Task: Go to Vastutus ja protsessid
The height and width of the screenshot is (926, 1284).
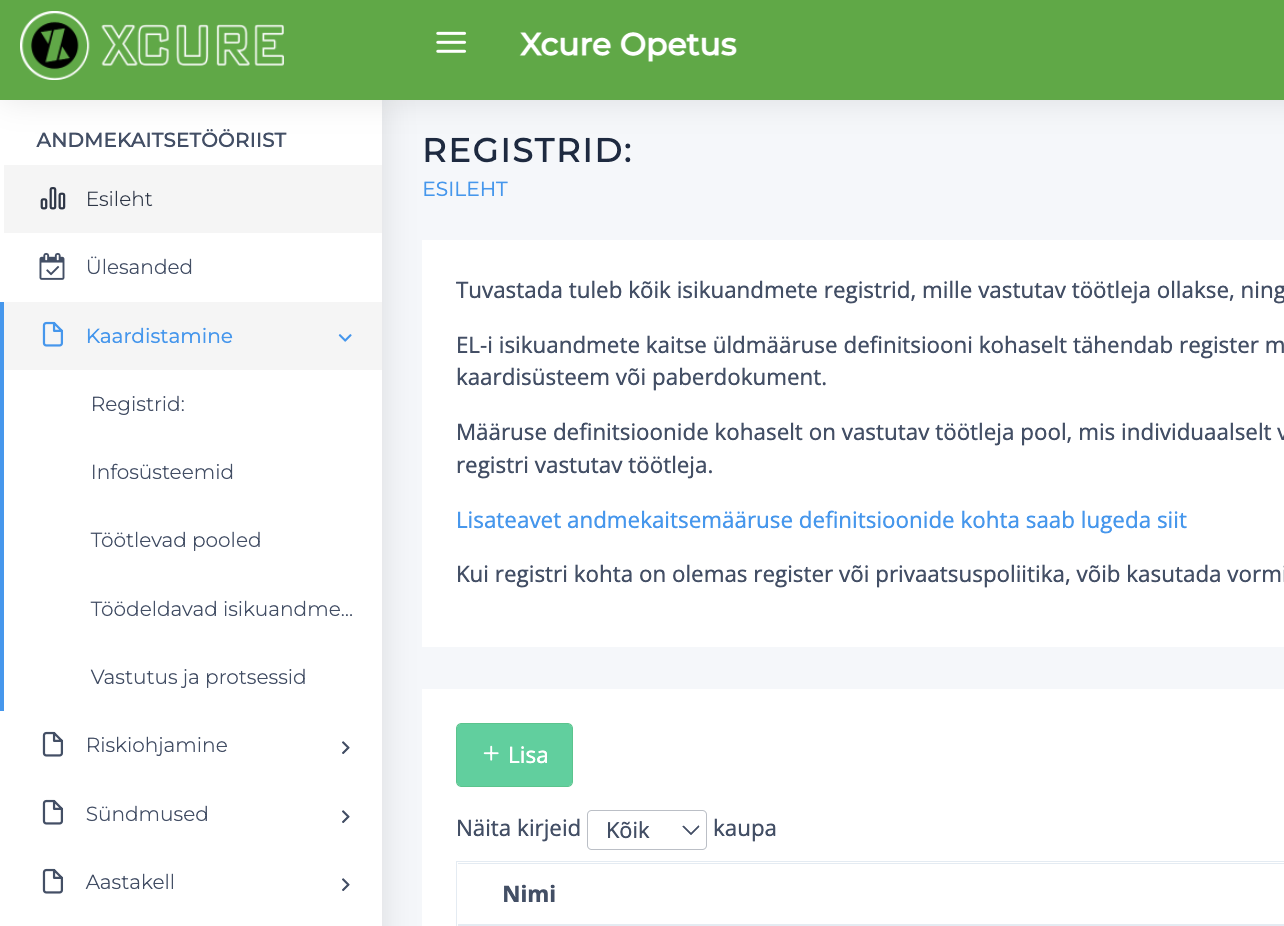Action: [198, 677]
